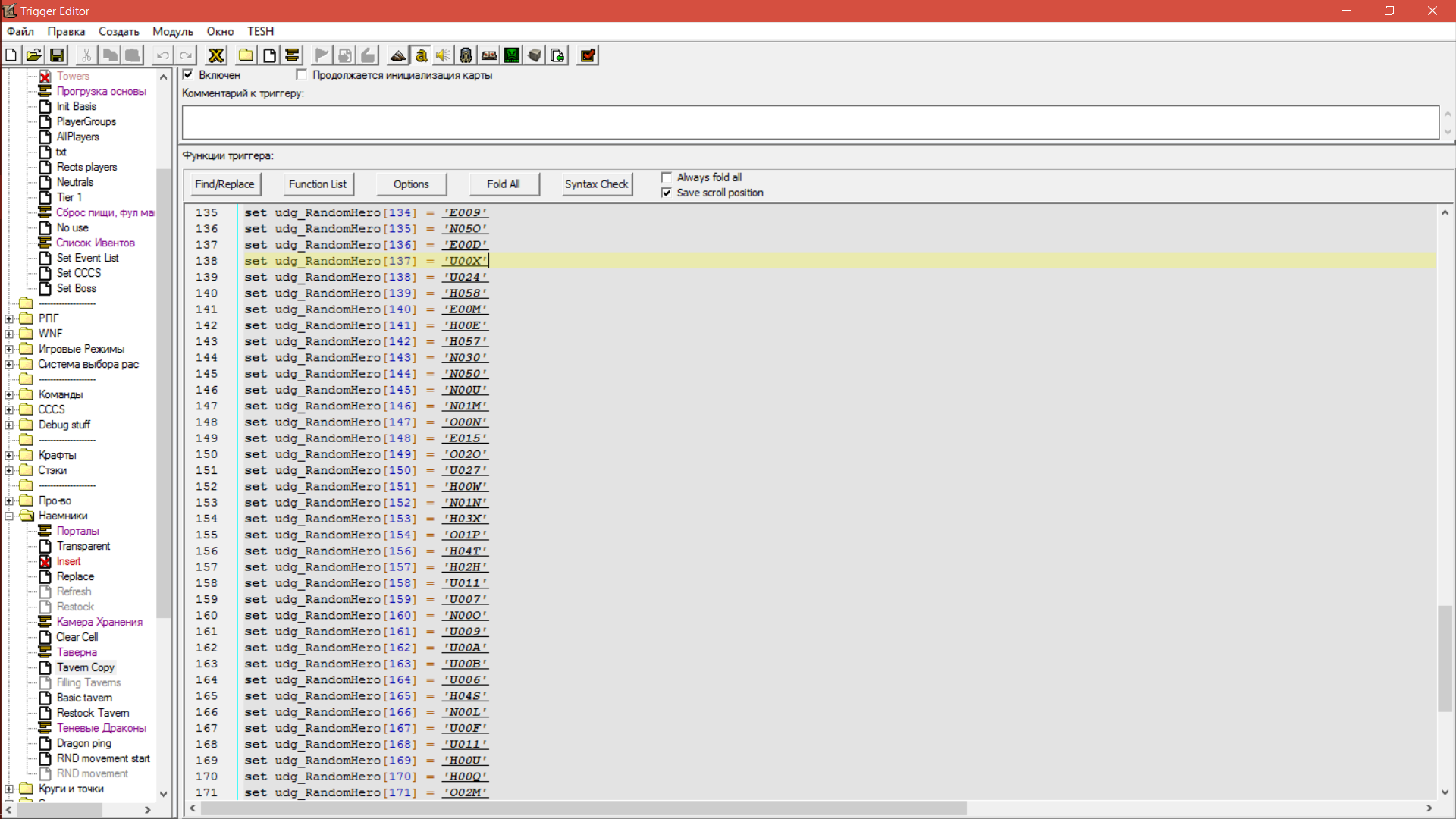The height and width of the screenshot is (819, 1456).
Task: Expand the Команды folder
Action: point(9,394)
